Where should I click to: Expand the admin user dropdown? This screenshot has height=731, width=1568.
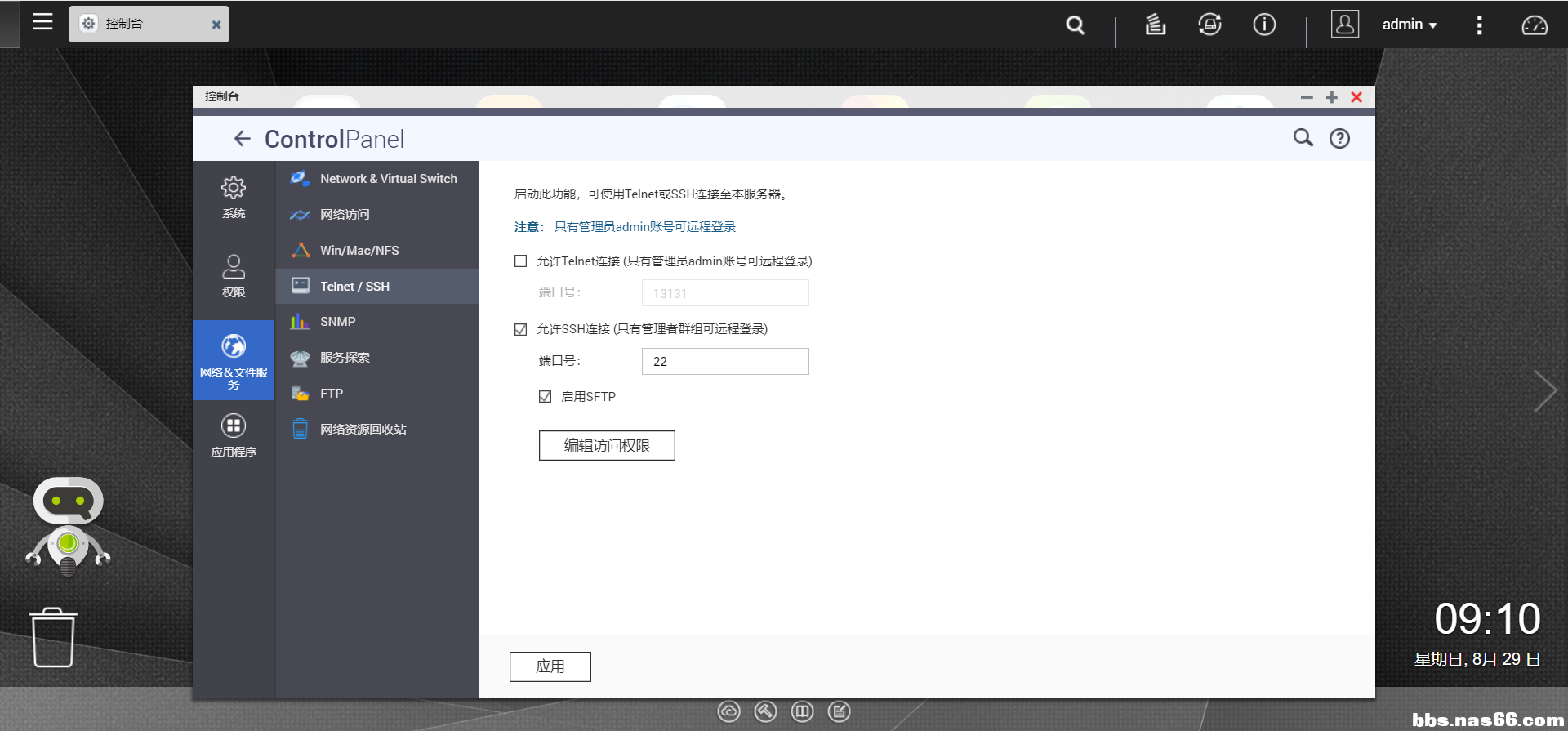1409,25
